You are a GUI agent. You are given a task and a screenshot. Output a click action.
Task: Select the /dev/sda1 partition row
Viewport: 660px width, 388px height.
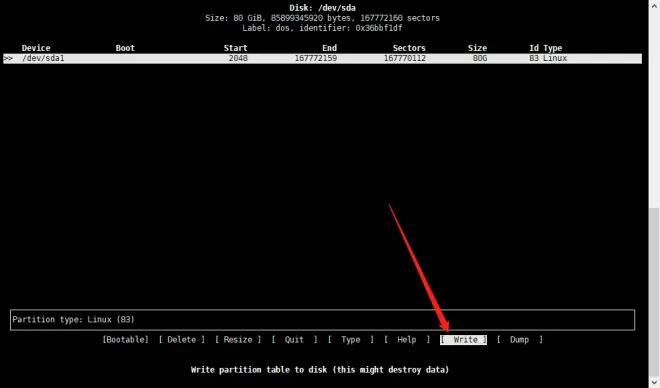pos(322,58)
